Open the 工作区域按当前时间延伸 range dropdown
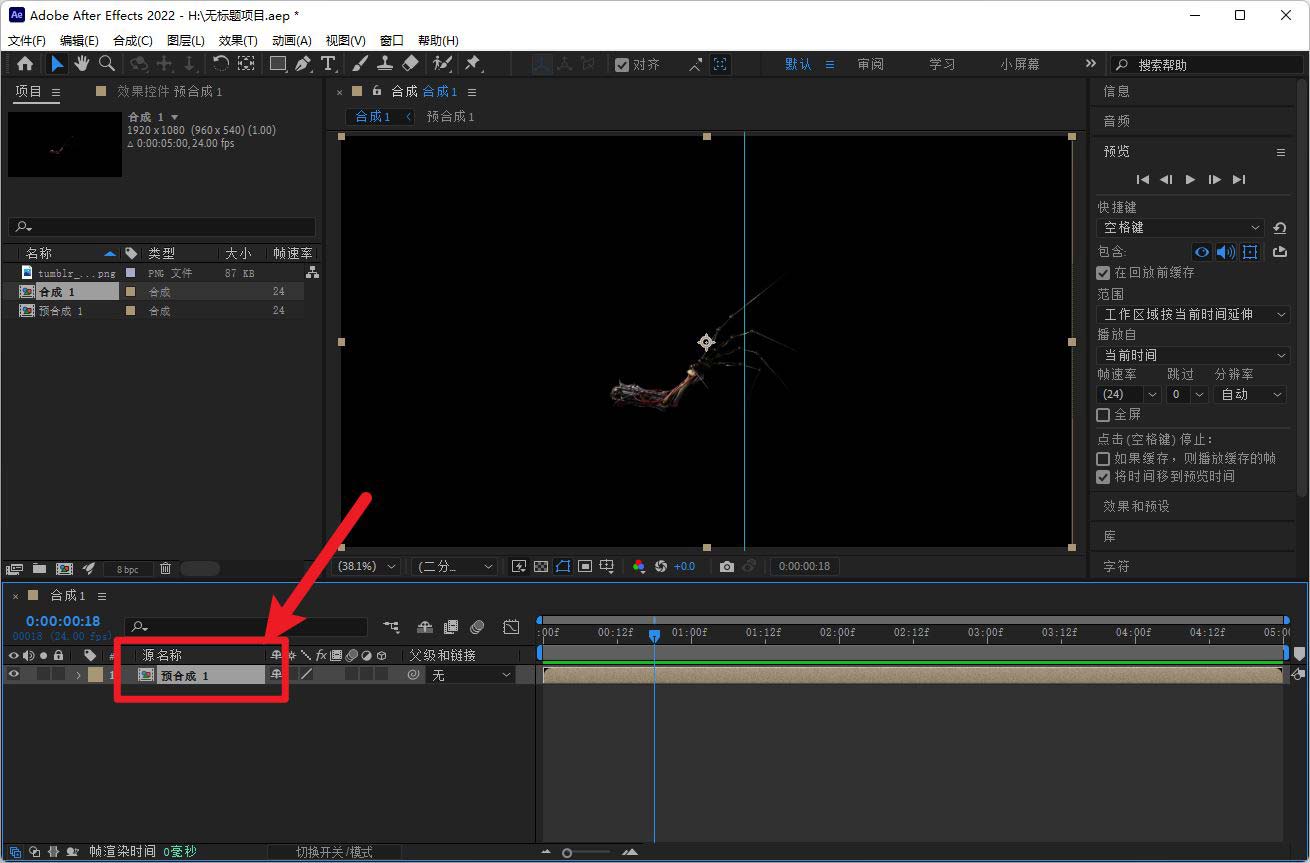The width and height of the screenshot is (1310, 863). tap(1194, 314)
